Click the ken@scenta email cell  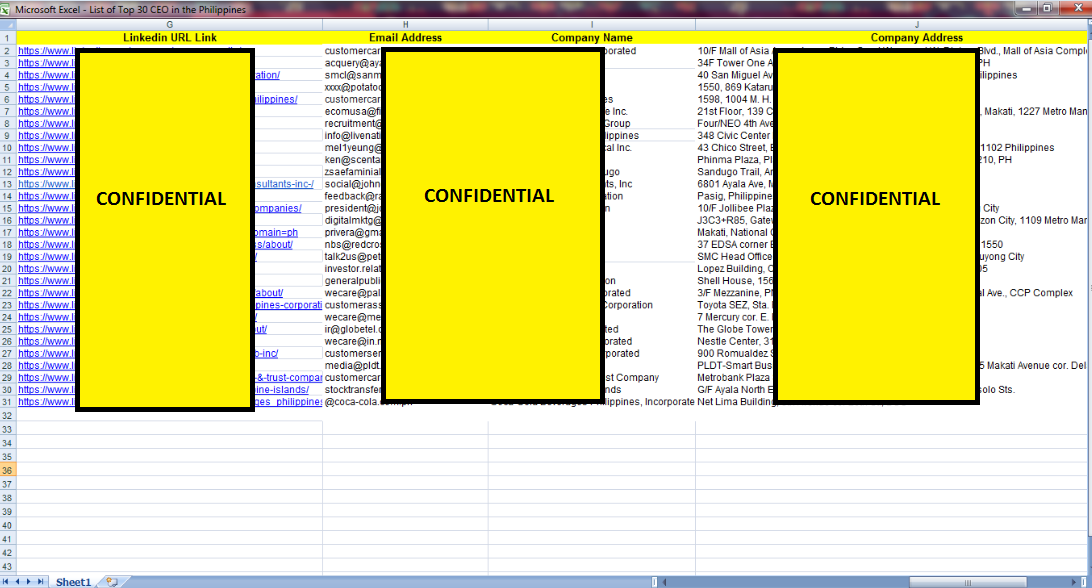353,160
